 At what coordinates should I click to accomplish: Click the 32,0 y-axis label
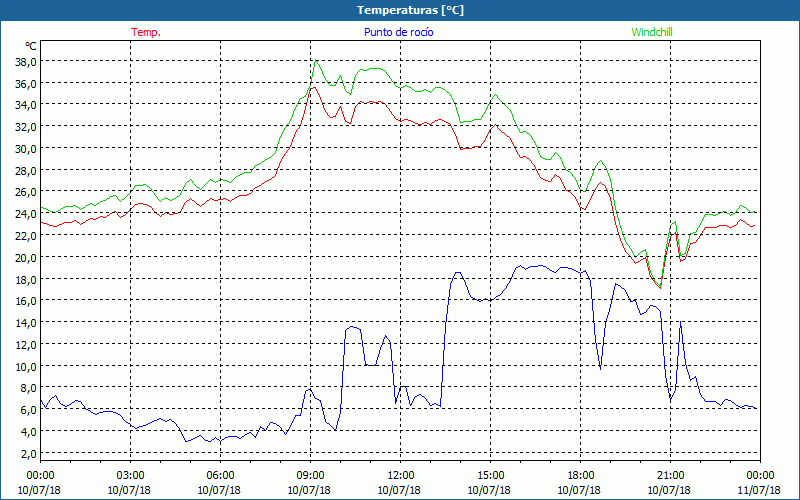(x=26, y=127)
